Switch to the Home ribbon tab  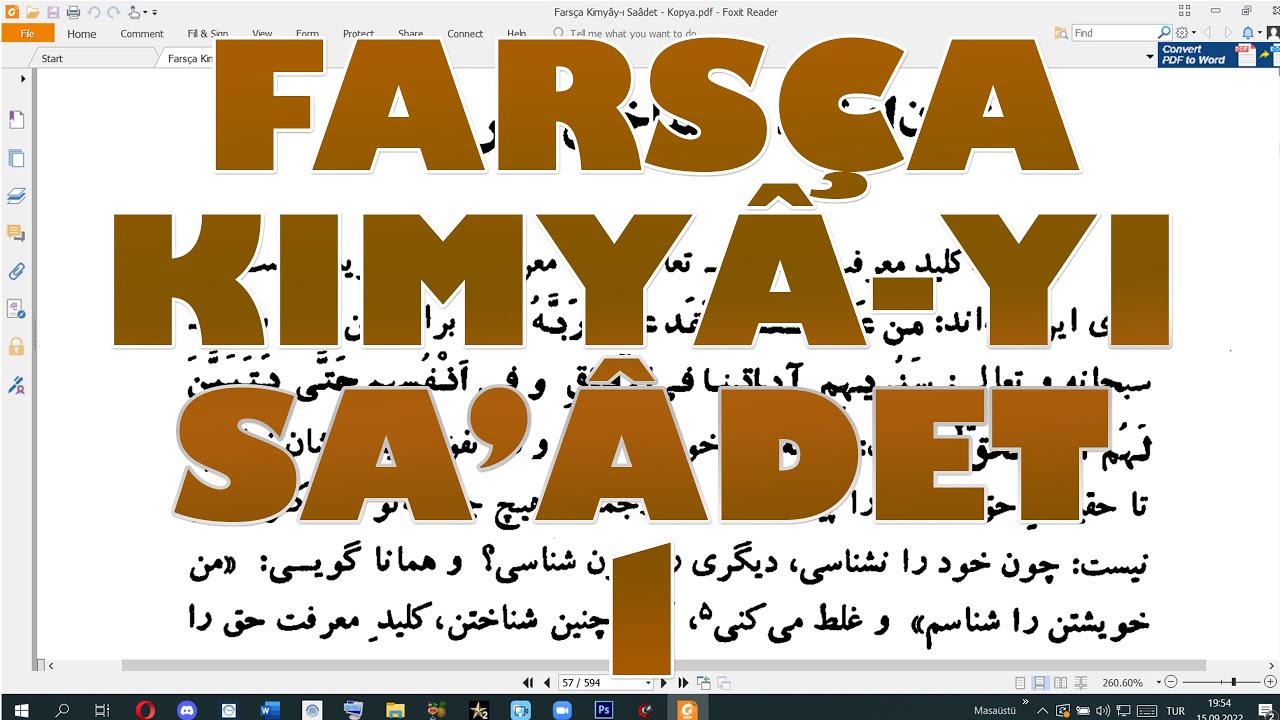(82, 33)
